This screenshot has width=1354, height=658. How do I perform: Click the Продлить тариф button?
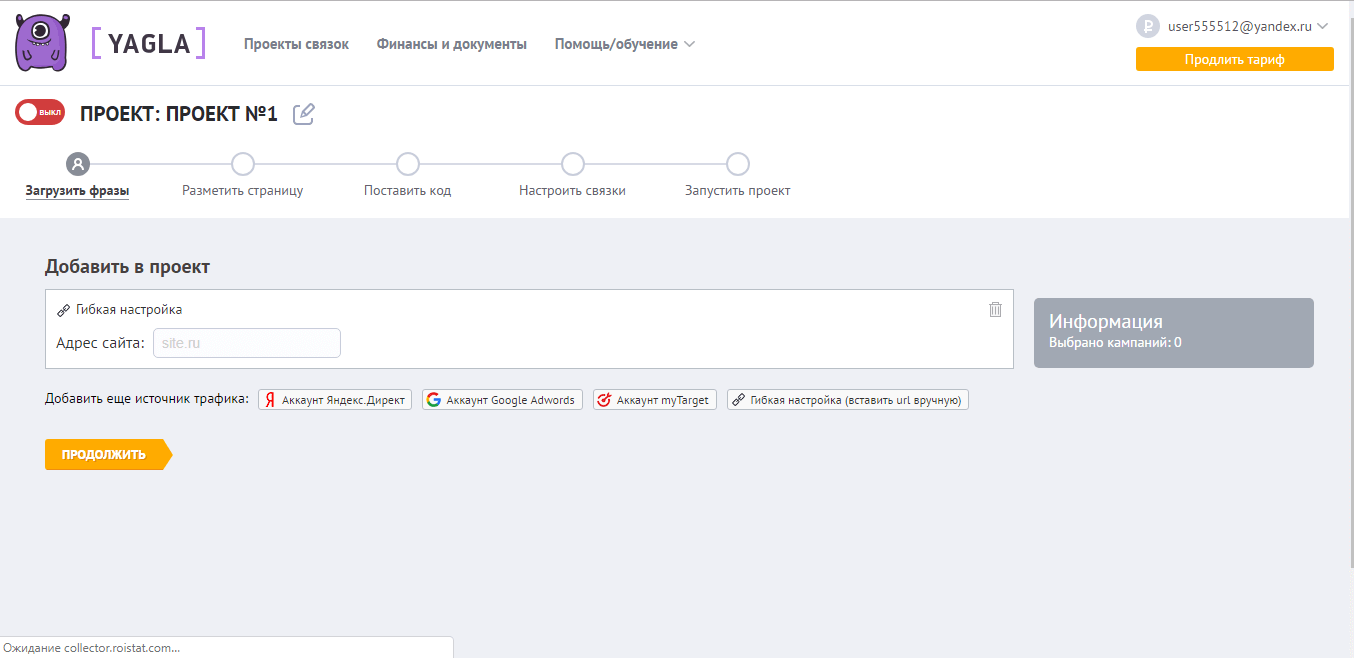[x=1234, y=59]
